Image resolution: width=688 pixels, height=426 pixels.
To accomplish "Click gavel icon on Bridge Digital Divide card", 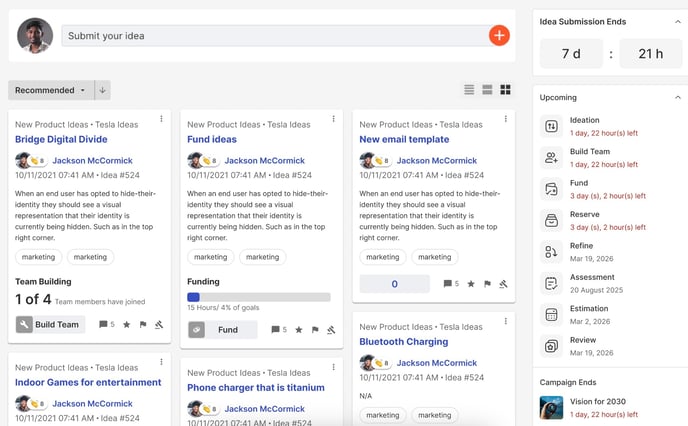I will point(159,324).
